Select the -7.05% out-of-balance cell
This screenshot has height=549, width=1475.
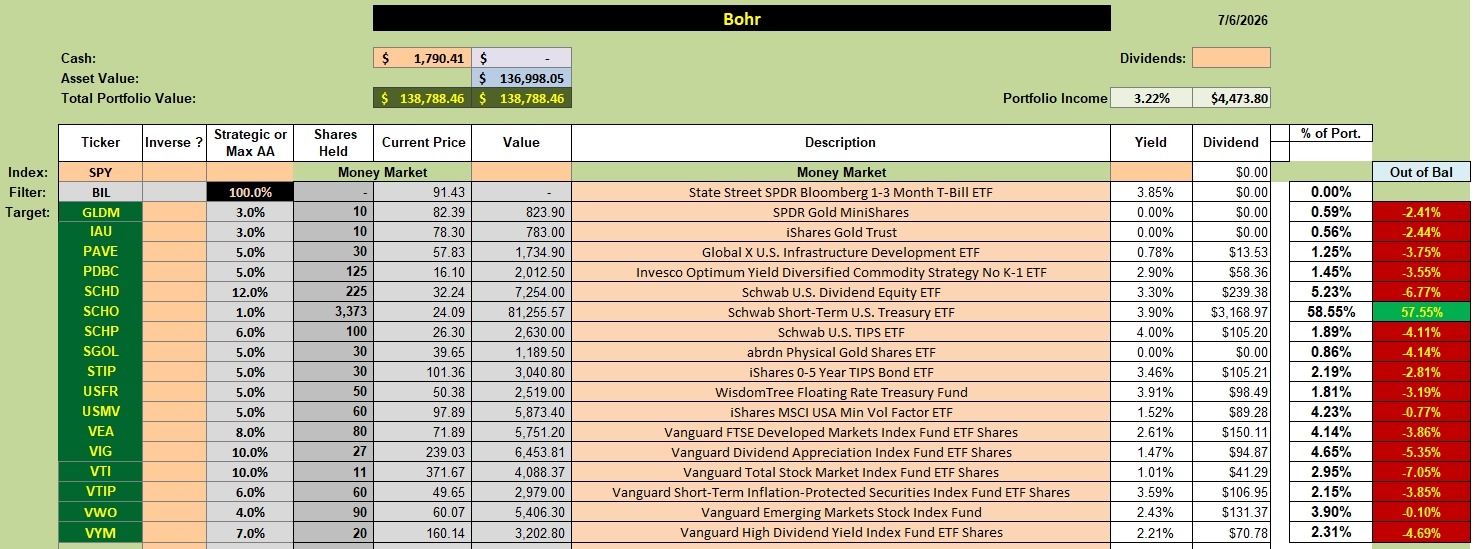pos(1422,472)
